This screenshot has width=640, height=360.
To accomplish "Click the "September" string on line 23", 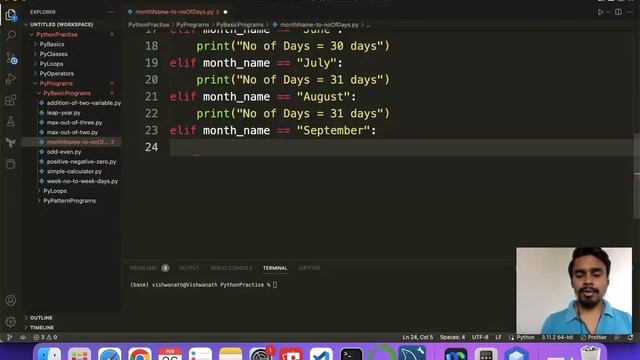I will (x=333, y=131).
